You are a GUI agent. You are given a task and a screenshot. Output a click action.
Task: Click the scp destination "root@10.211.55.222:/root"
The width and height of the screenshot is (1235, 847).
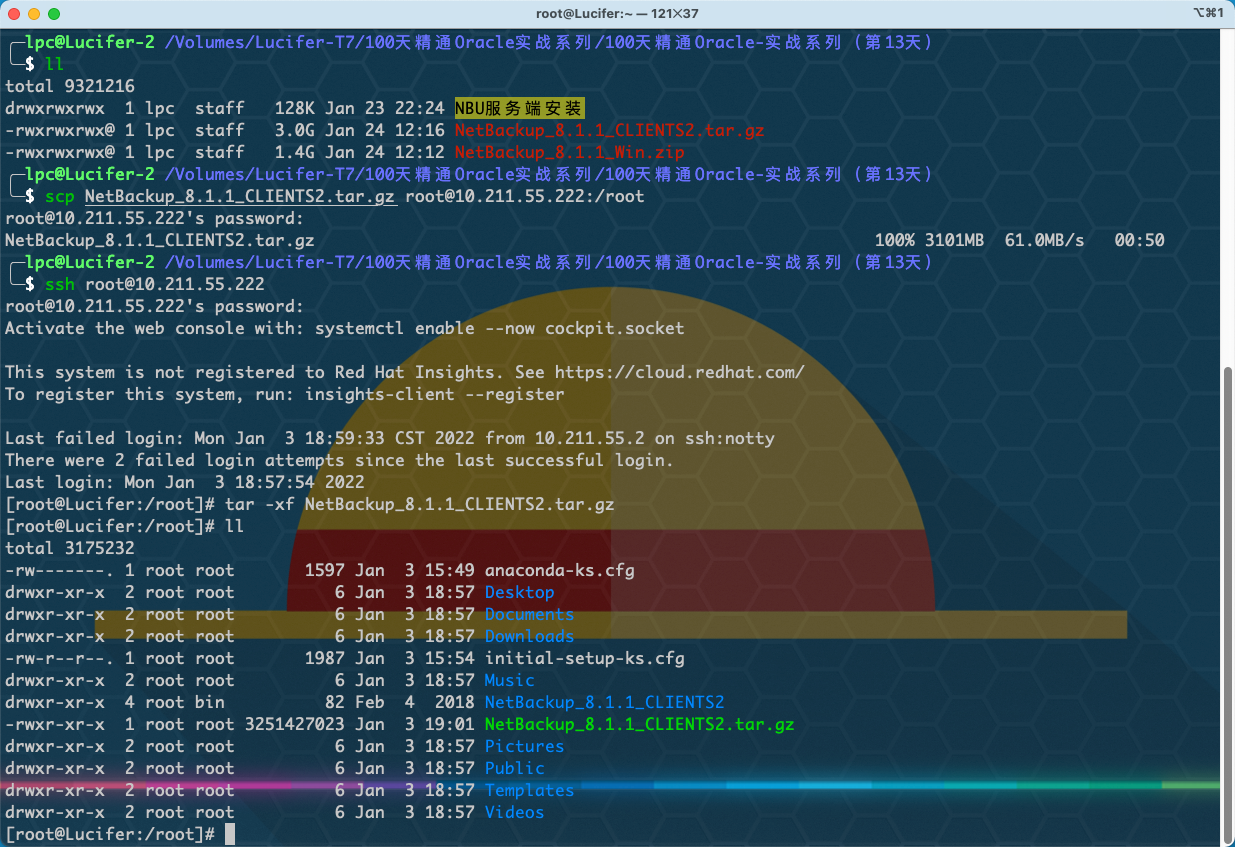tap(525, 196)
